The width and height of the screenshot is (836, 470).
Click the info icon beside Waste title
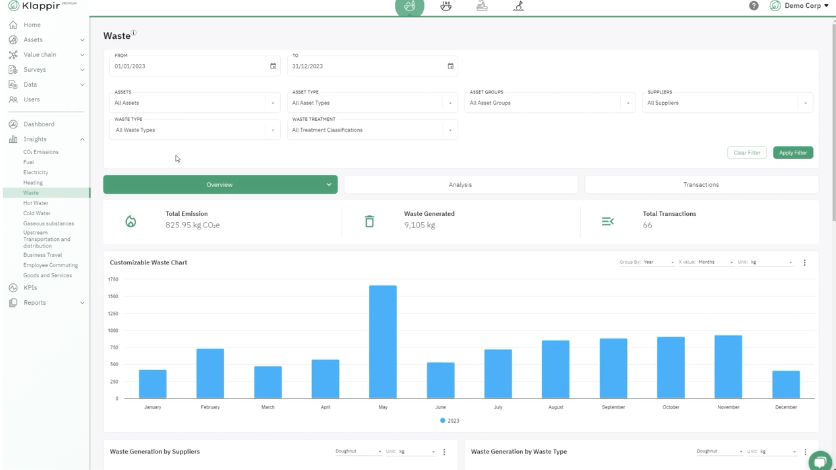[x=134, y=33]
